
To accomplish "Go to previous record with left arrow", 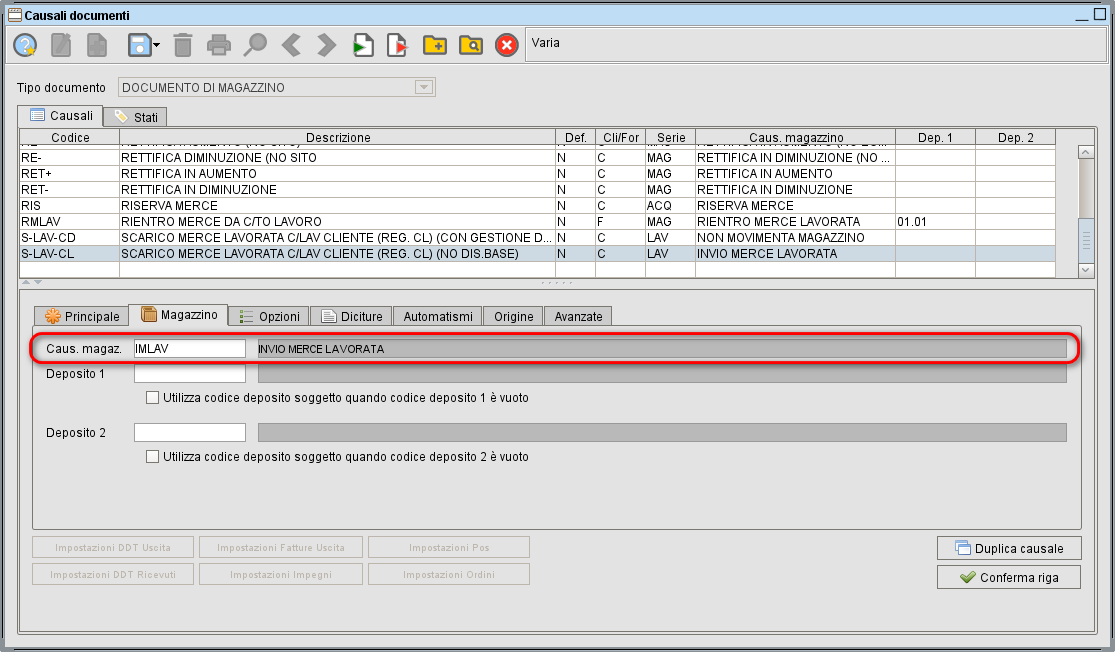I will click(291, 45).
